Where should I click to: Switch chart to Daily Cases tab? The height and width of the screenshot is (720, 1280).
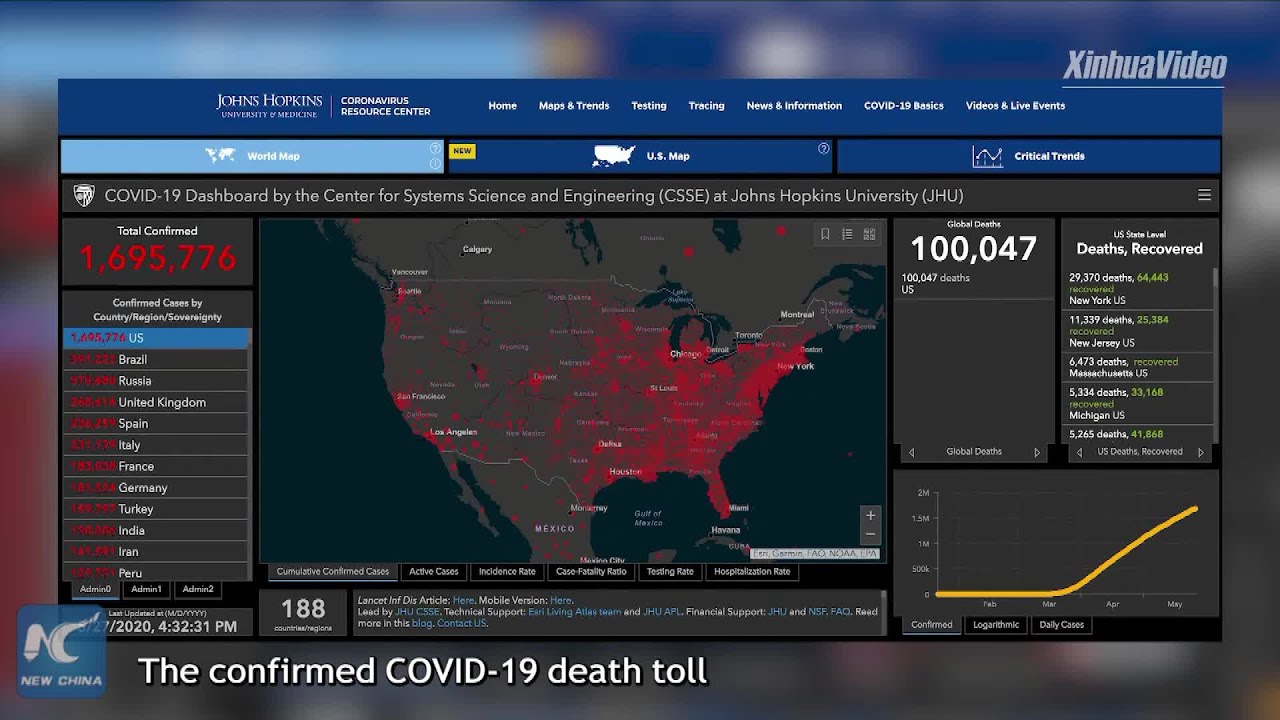click(1062, 625)
